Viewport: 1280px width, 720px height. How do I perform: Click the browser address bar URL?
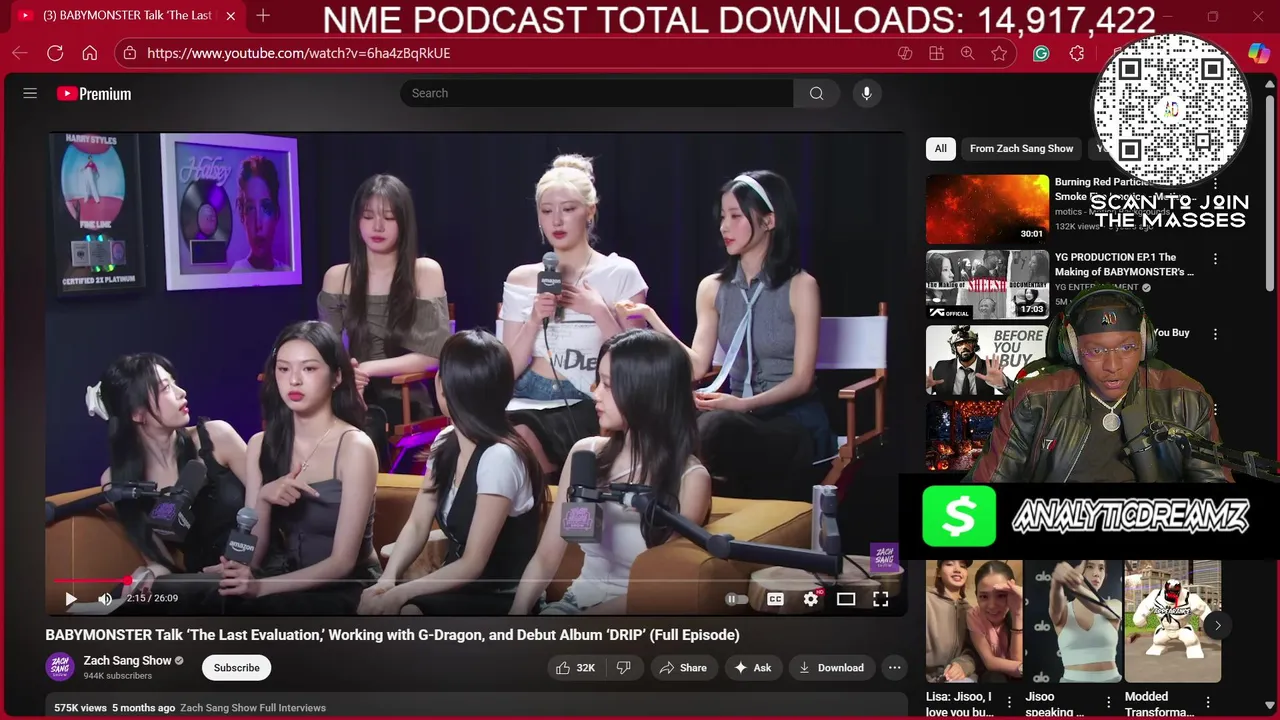point(299,53)
